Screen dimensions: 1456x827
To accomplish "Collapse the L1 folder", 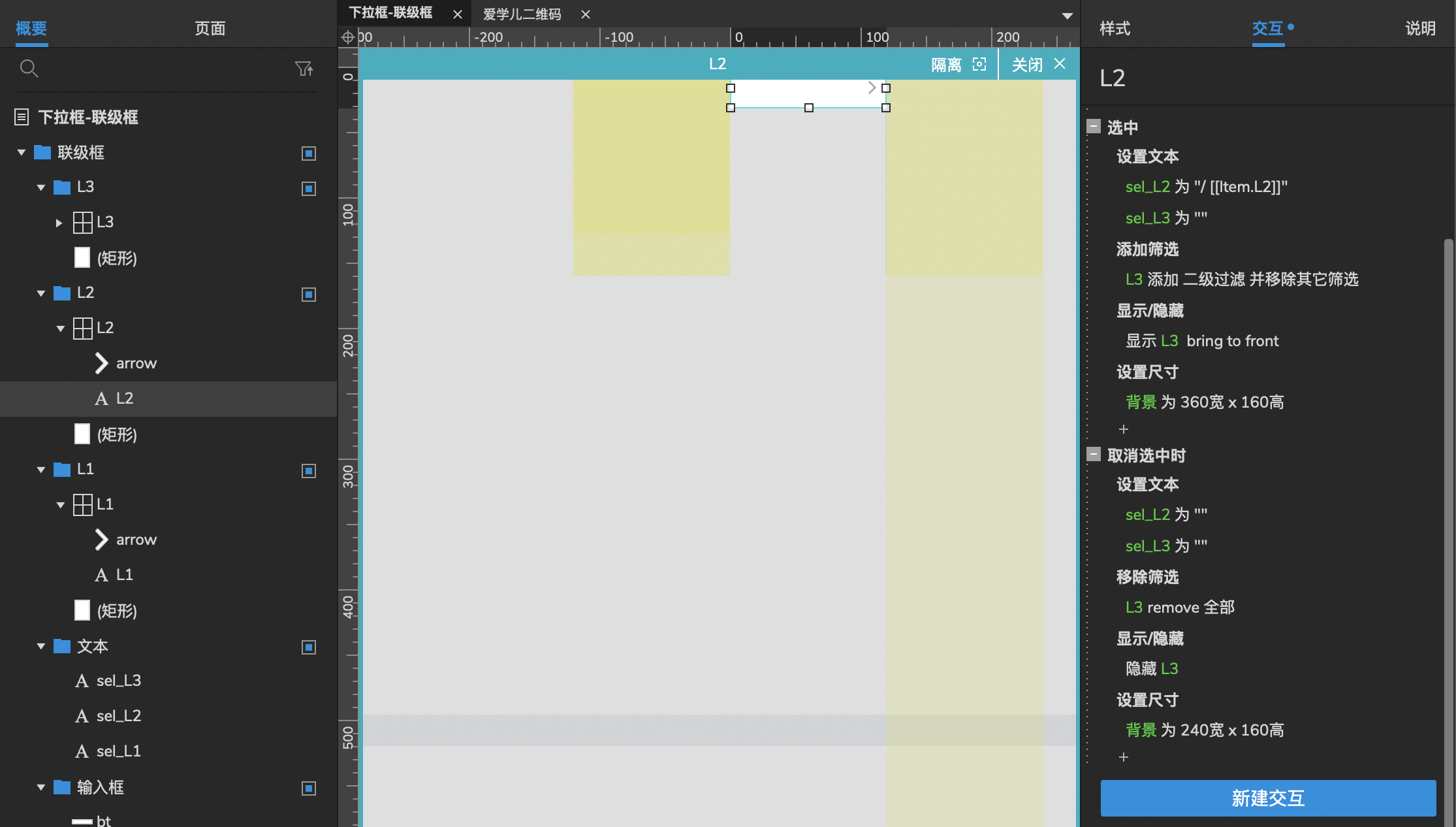I will tap(41, 470).
